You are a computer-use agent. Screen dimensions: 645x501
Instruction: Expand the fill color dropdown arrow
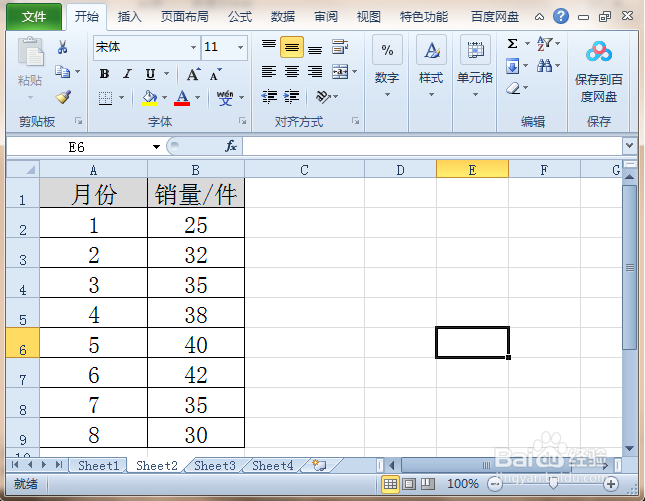(165, 98)
